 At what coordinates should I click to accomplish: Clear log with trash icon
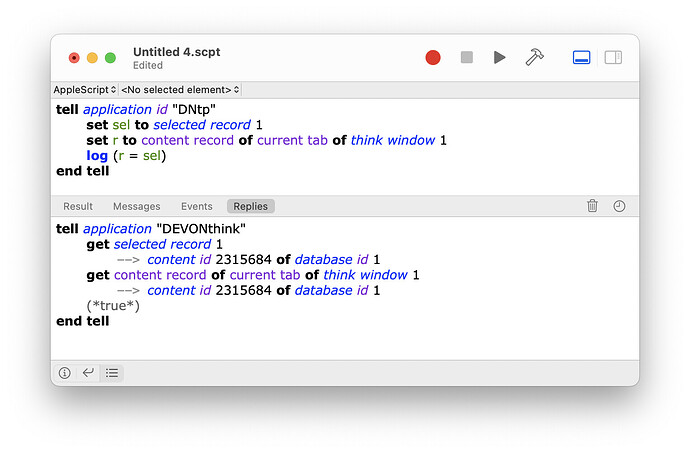[592, 206]
